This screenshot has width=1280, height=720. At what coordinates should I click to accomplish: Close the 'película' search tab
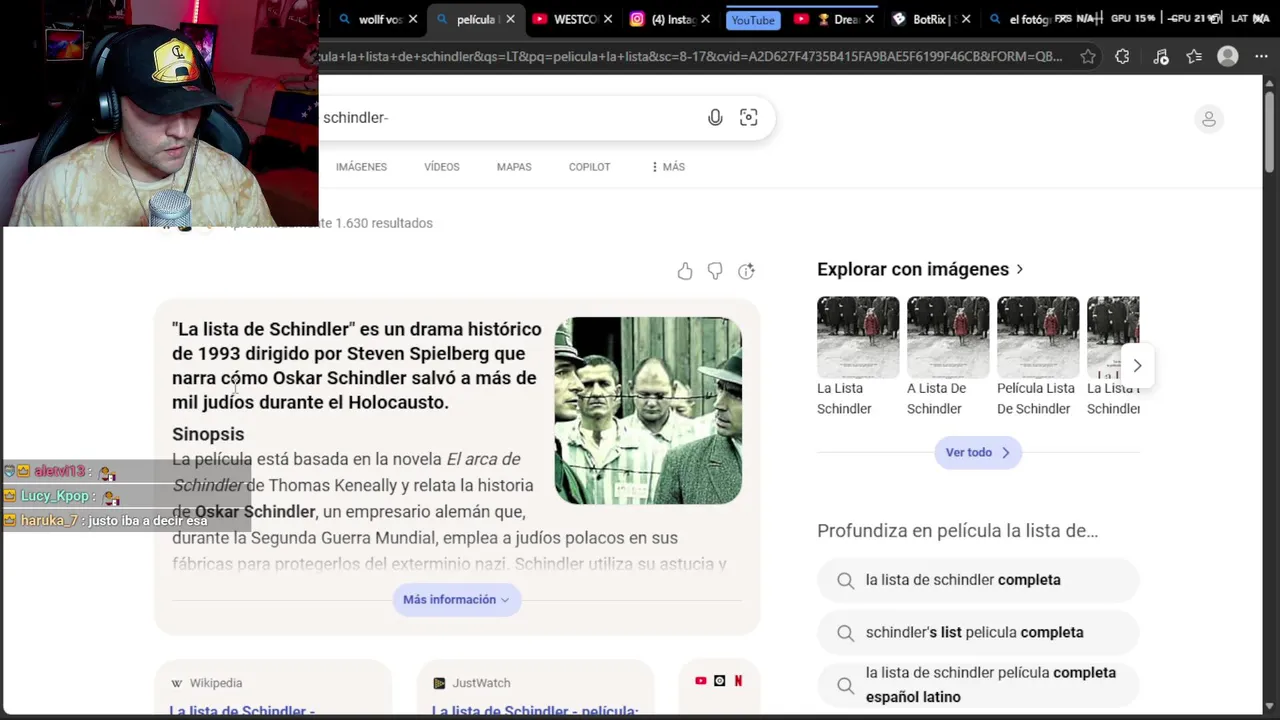point(510,19)
